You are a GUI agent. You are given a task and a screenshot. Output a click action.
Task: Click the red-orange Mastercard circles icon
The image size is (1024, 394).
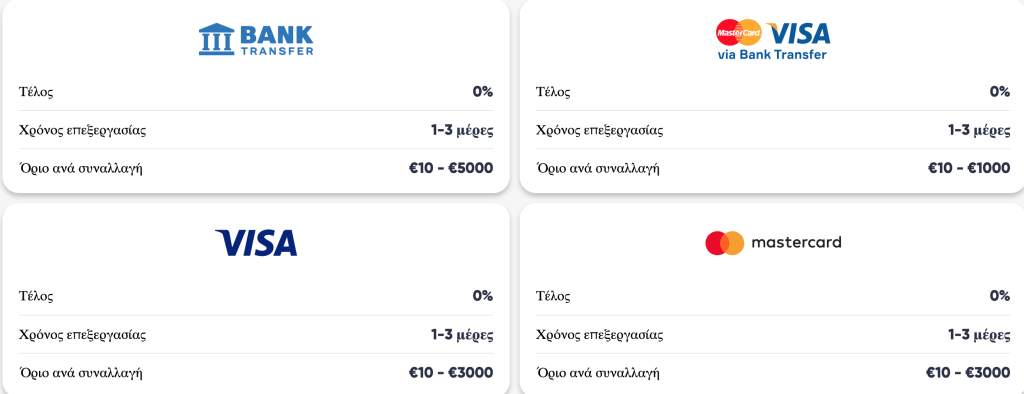pos(725,242)
